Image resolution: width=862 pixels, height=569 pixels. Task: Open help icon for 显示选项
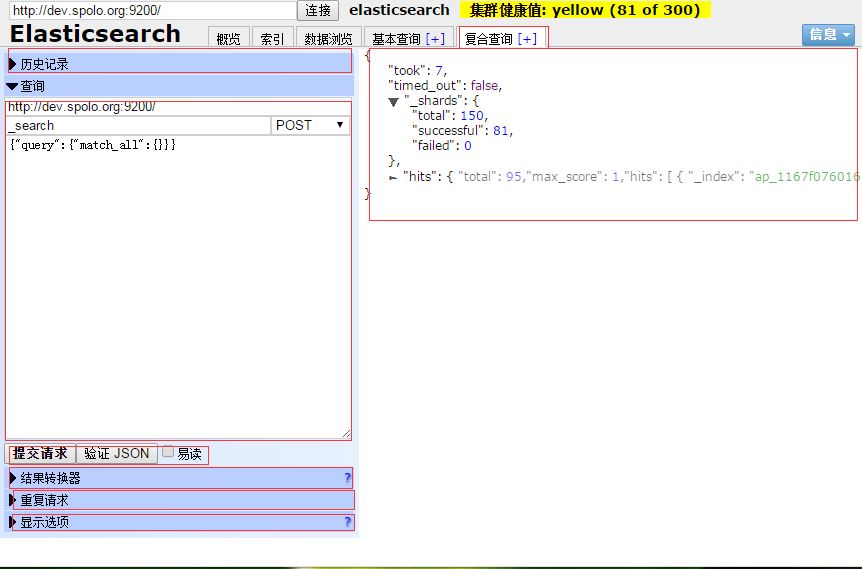(347, 522)
